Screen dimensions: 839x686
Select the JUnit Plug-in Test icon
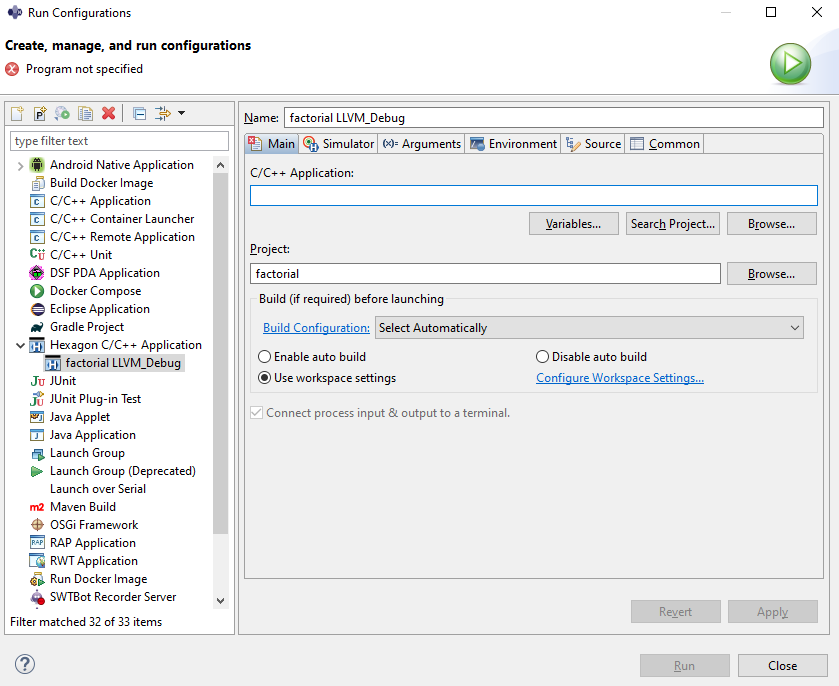click(x=37, y=399)
